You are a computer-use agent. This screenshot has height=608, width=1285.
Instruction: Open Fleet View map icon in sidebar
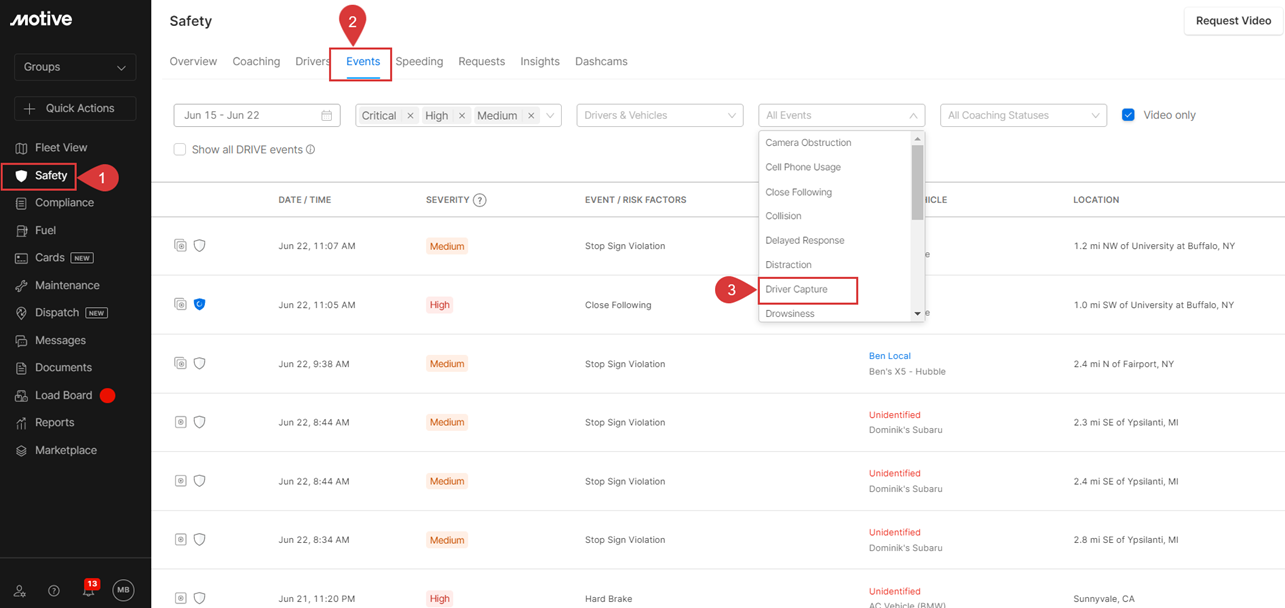coord(21,148)
